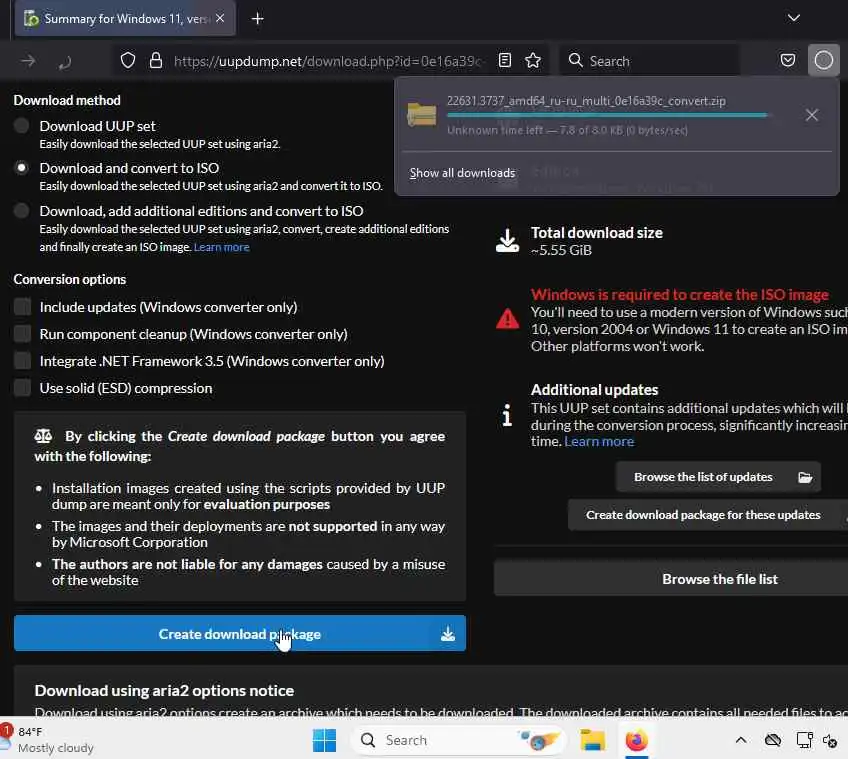
Task: Toggle Use solid (ESD) compression checkbox
Action: pyautogui.click(x=22, y=388)
